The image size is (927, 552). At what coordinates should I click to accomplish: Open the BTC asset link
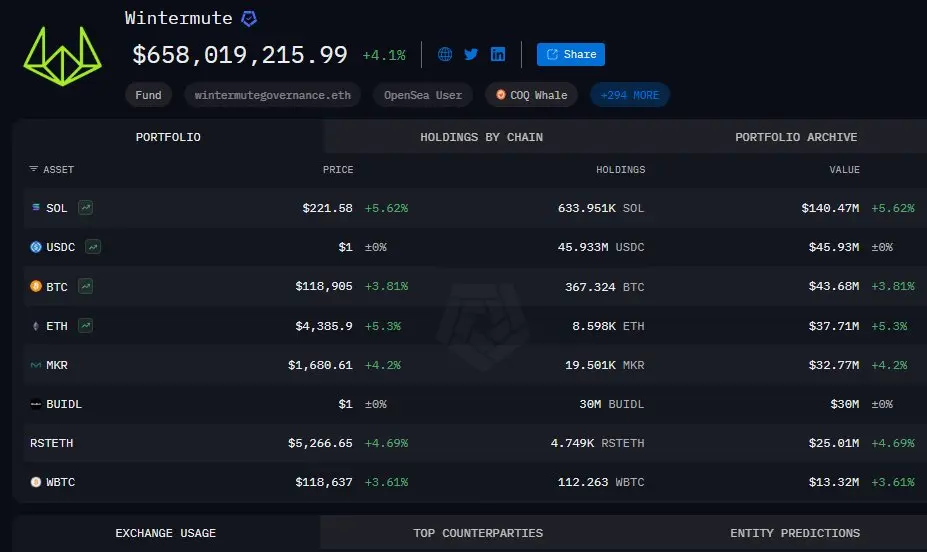click(x=57, y=287)
